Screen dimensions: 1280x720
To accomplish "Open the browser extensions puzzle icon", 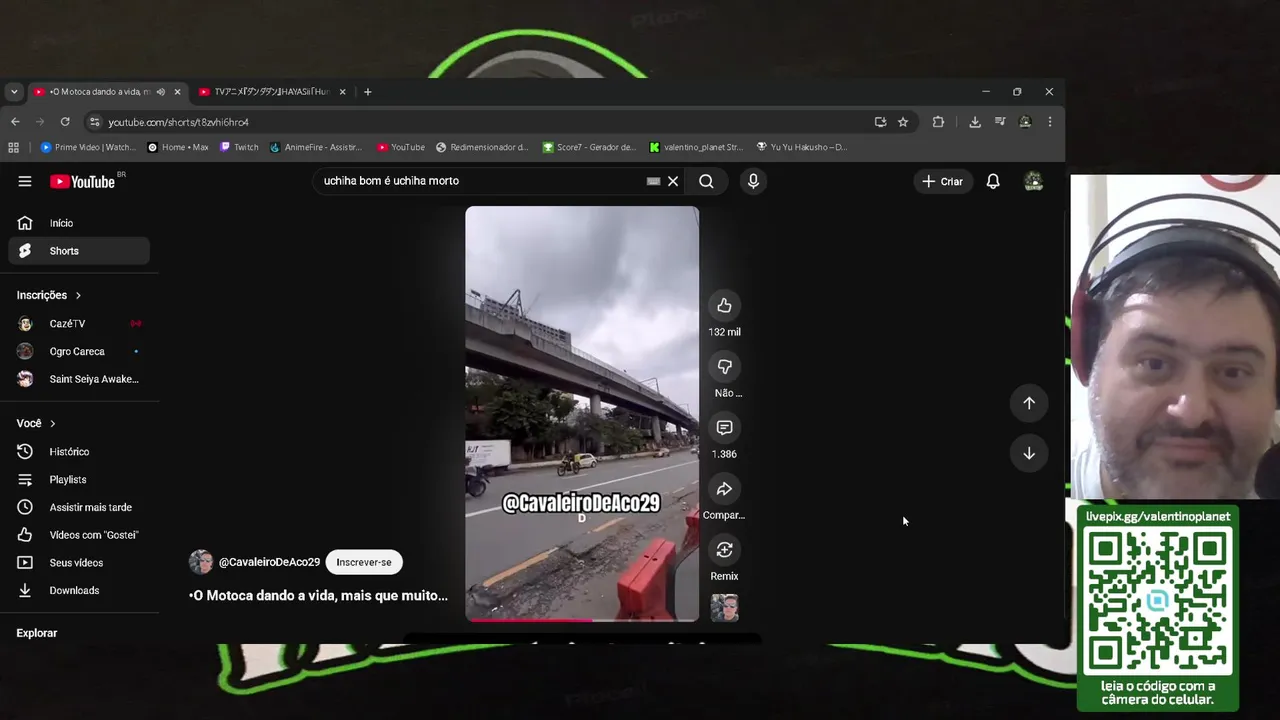I will point(938,122).
